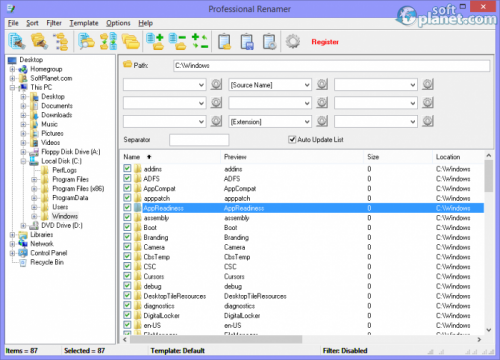500x360 pixels.
Task: Click the file list horizontal scrollbar thumb
Action: [216, 339]
